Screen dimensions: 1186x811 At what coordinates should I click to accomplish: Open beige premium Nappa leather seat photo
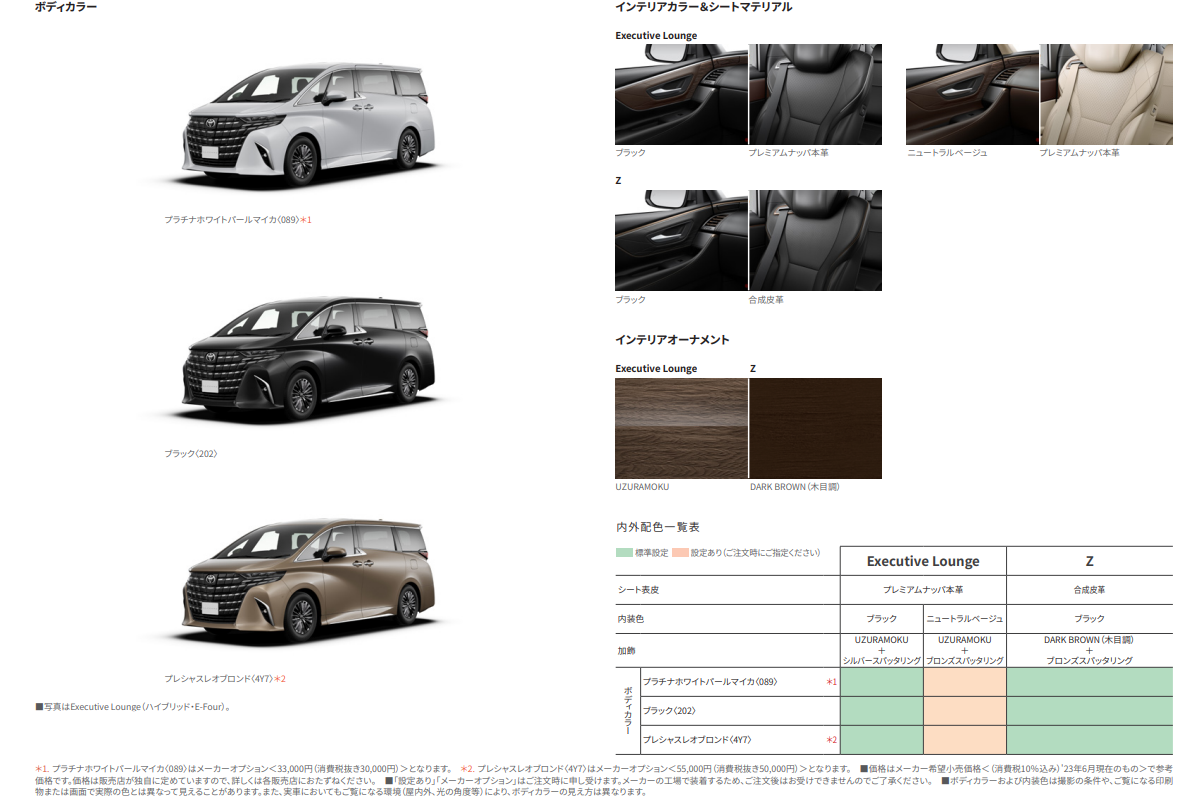click(x=1107, y=95)
